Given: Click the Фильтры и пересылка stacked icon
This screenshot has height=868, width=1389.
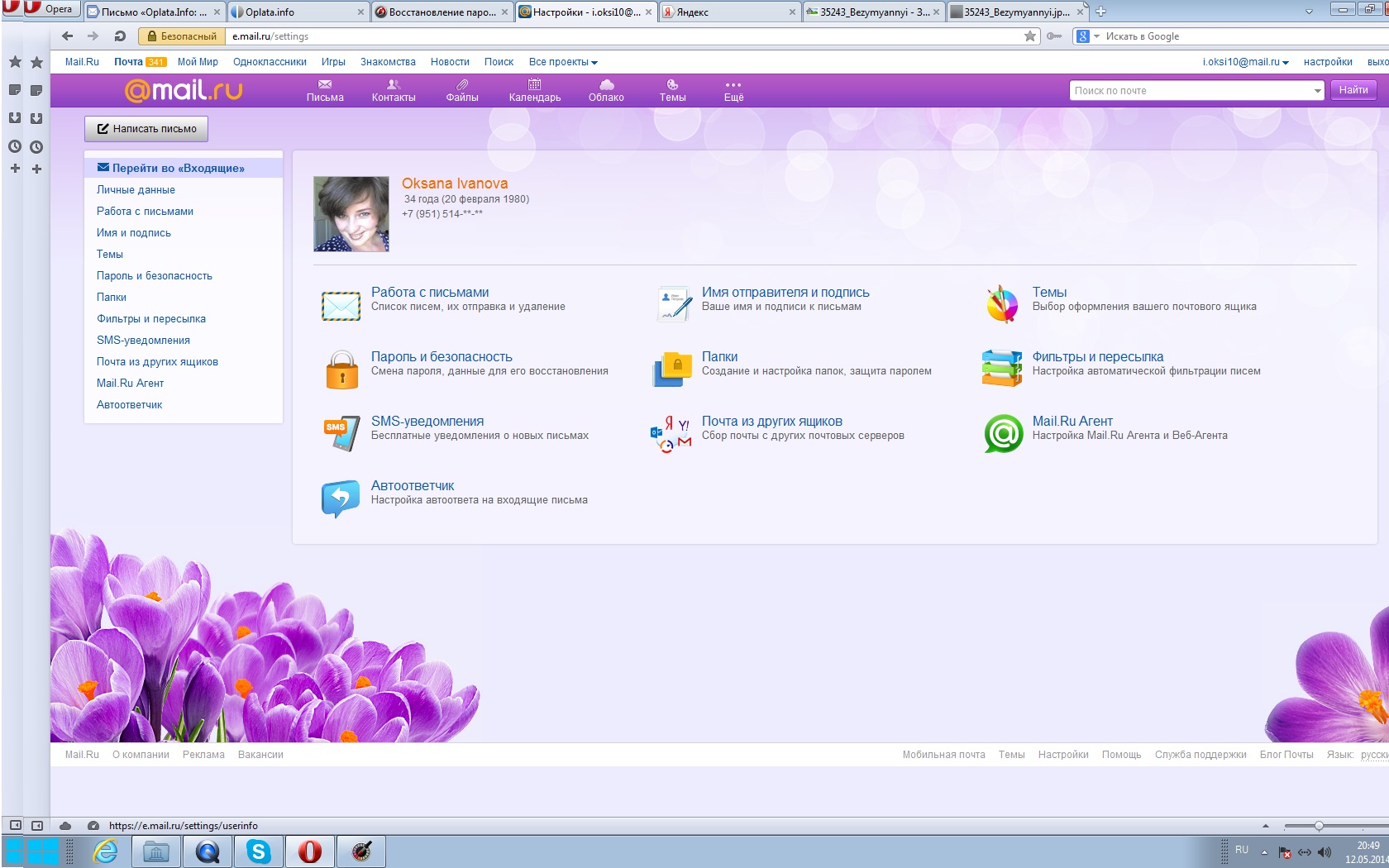Looking at the screenshot, I should pos(1002,369).
